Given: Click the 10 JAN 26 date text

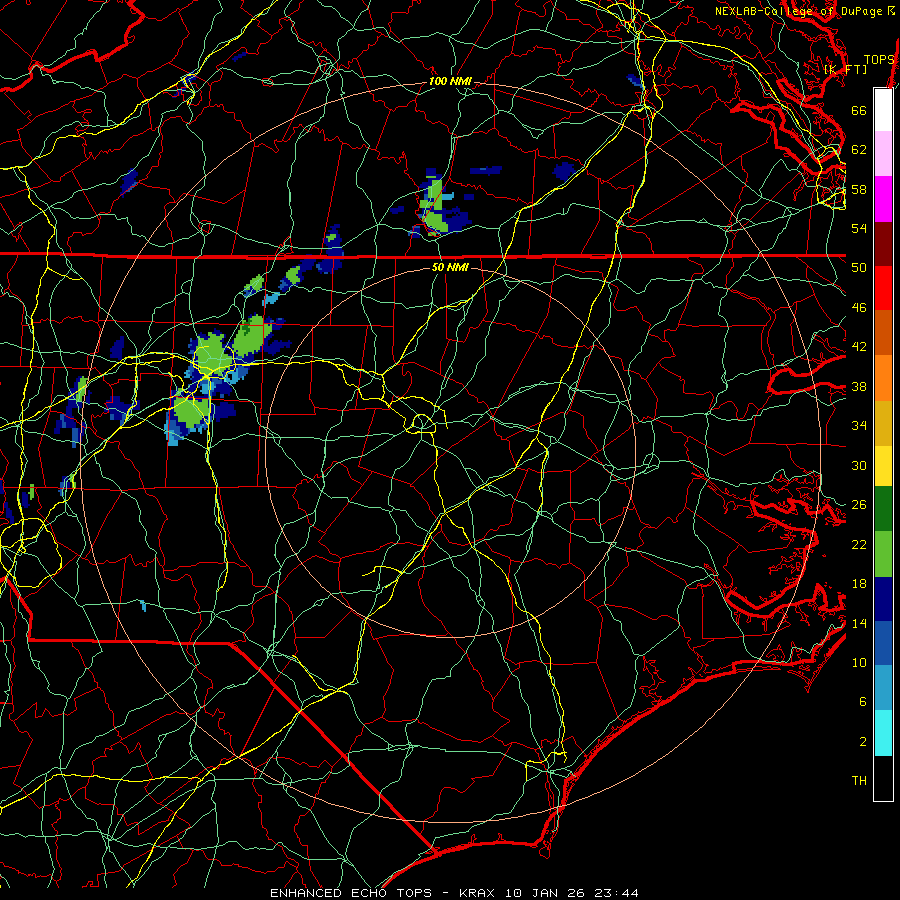Looking at the screenshot, I should tap(544, 893).
